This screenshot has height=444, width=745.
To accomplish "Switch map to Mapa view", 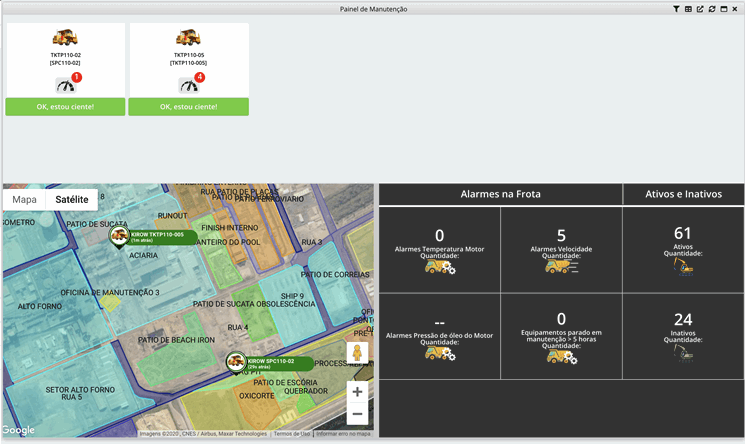I will (24, 199).
